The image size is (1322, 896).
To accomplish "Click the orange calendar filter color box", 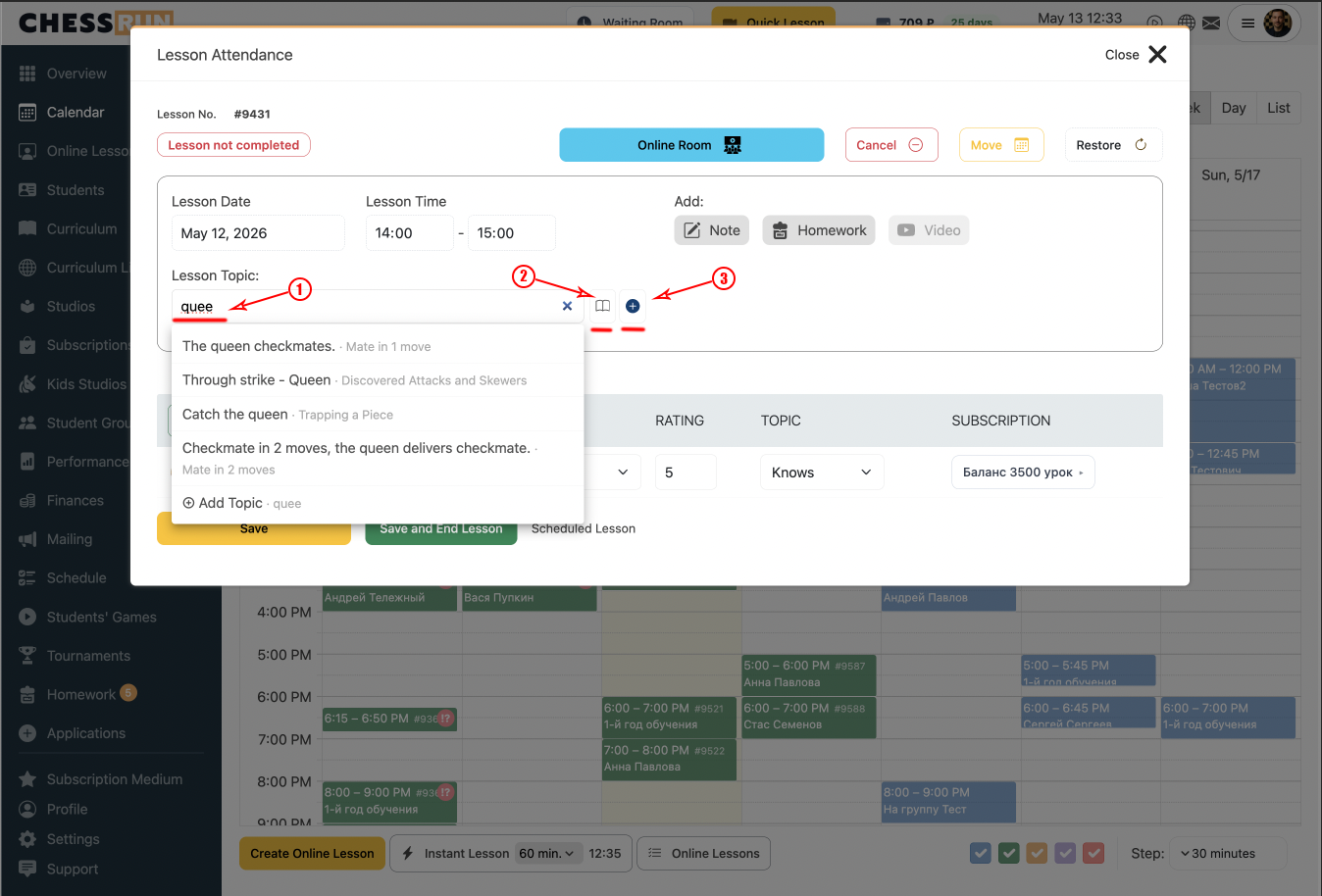I will coord(1037,853).
